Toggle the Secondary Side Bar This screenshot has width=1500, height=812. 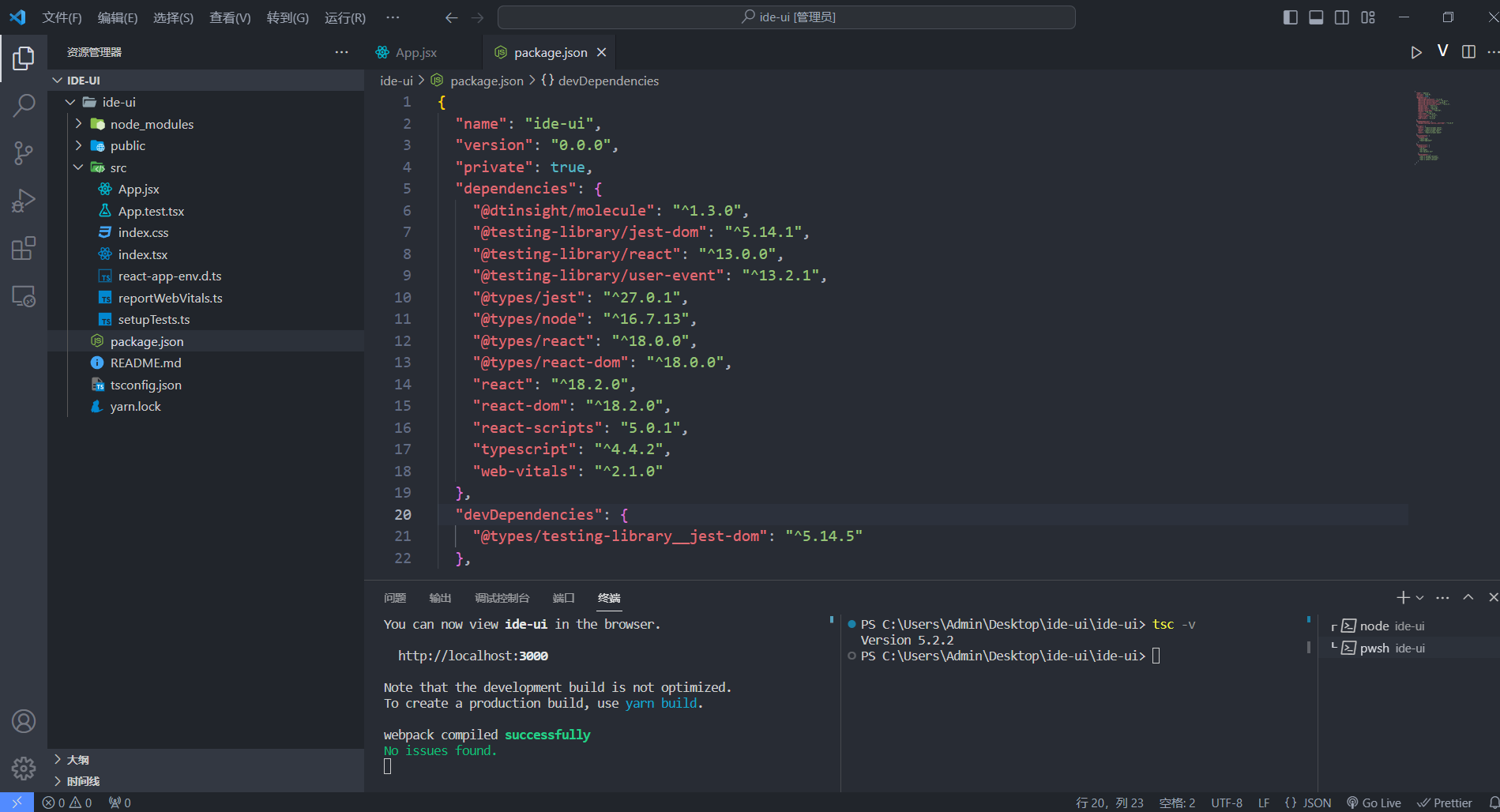click(1341, 17)
